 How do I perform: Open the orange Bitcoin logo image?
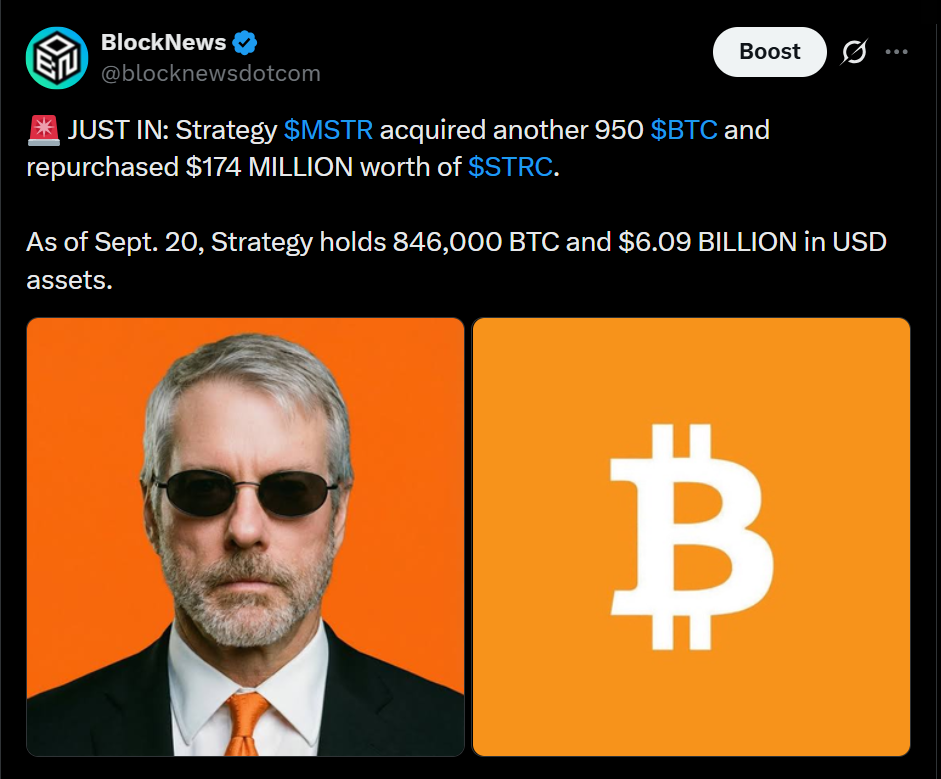pyautogui.click(x=691, y=537)
